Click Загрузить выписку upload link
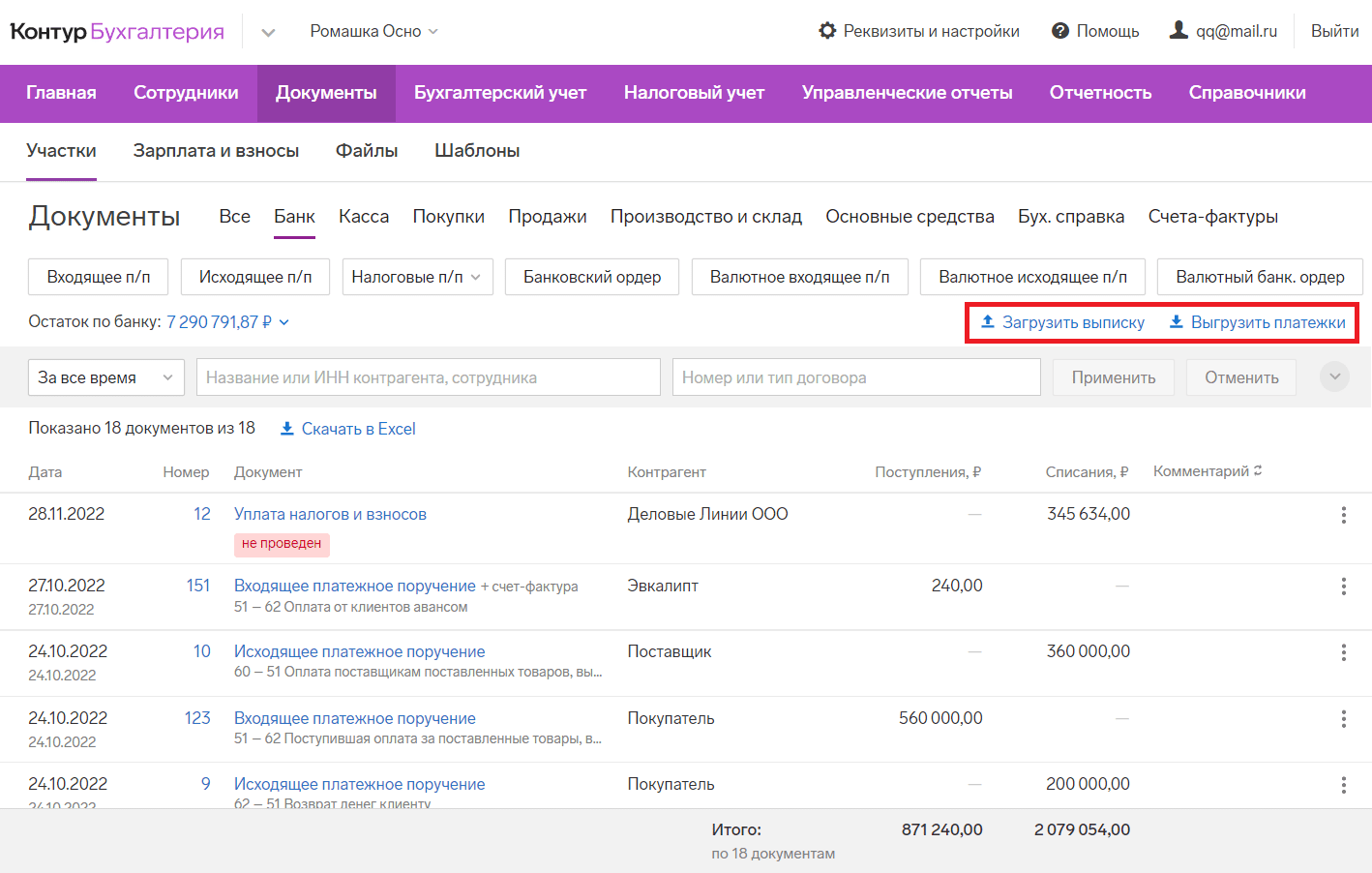The image size is (1372, 873). (x=1062, y=322)
